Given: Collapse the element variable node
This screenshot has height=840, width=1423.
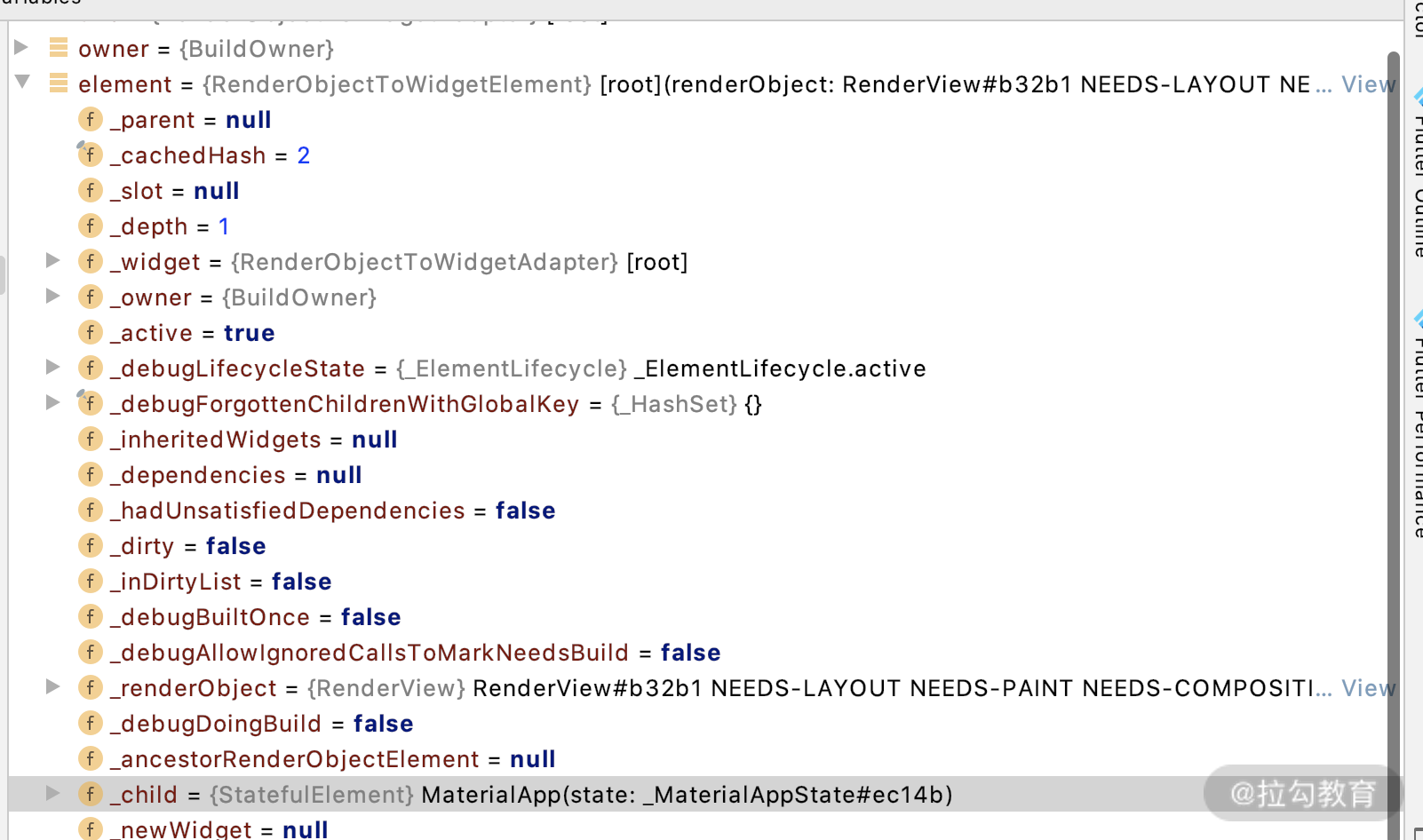Looking at the screenshot, I should click(x=22, y=83).
